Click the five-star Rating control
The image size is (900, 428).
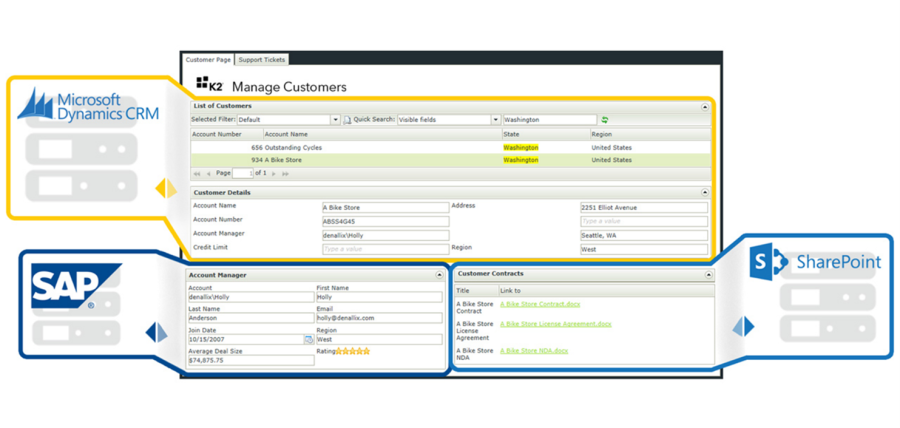[x=353, y=351]
